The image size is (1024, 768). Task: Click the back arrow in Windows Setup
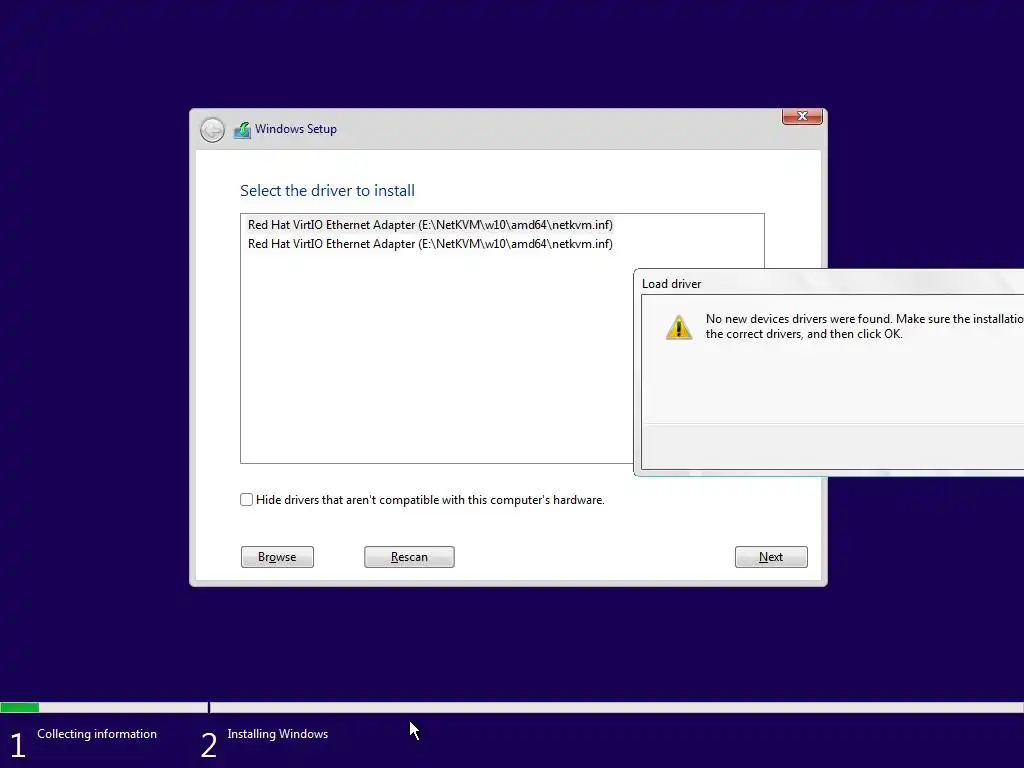click(212, 130)
